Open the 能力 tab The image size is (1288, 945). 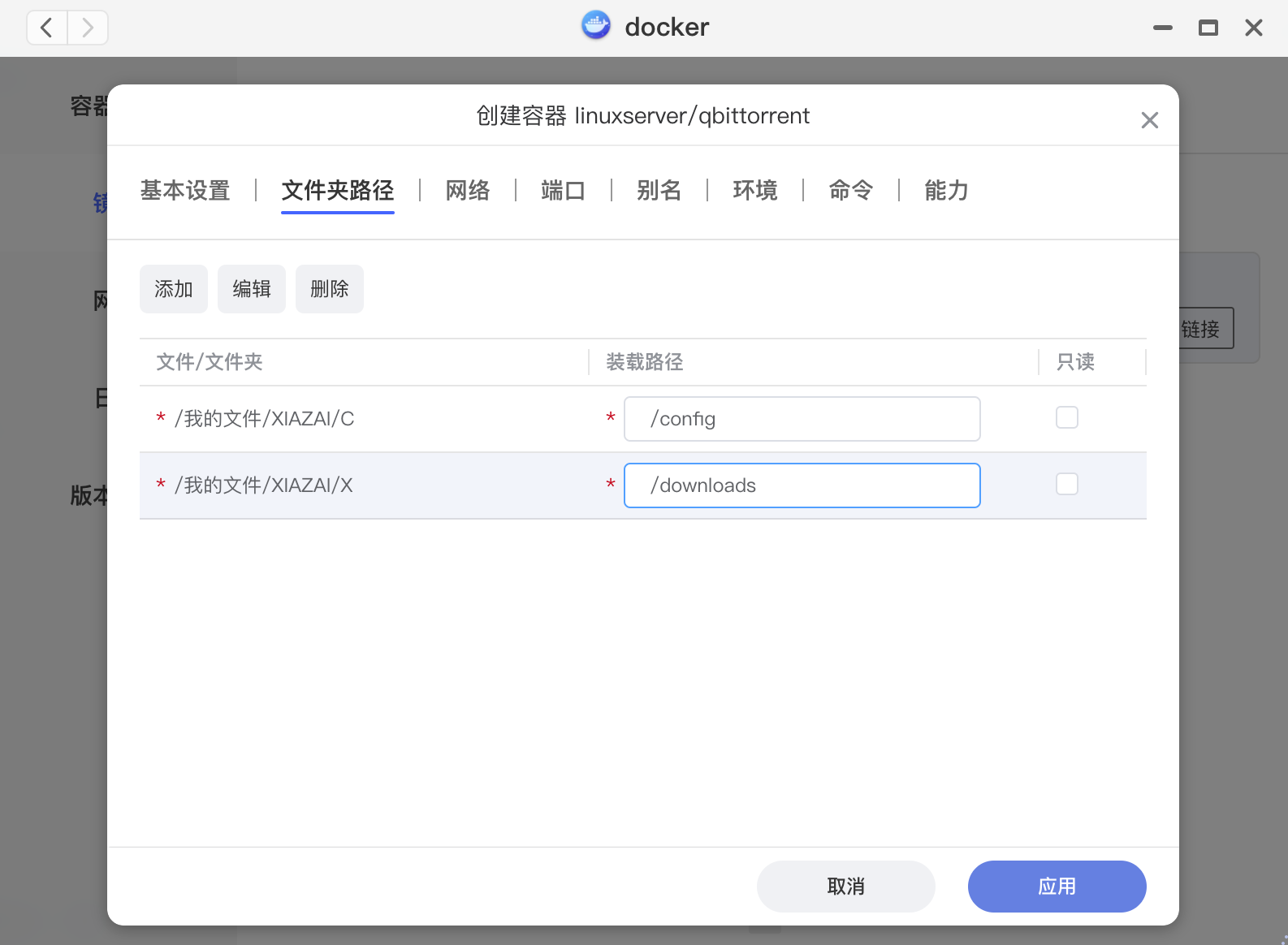947,190
